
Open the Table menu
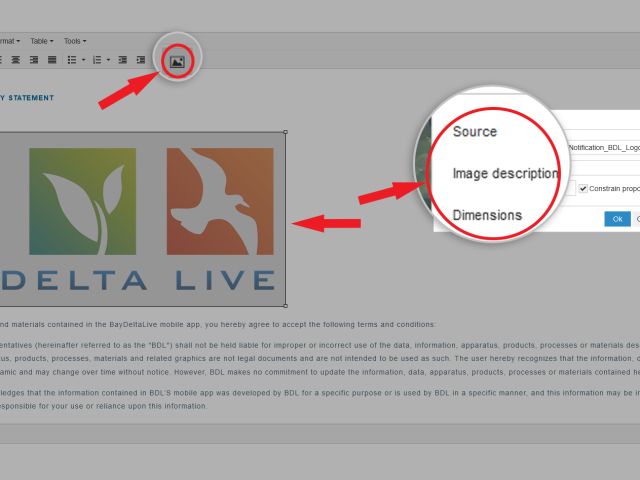[42, 41]
